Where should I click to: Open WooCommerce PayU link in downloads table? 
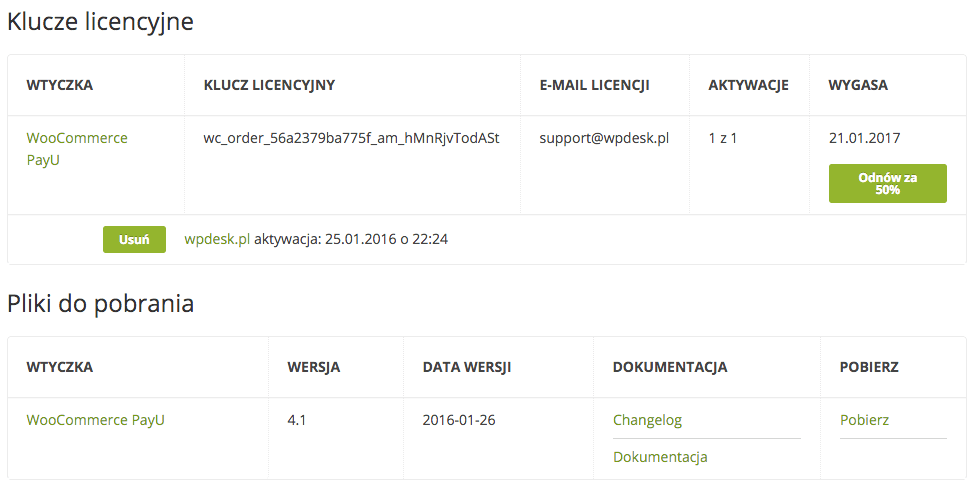tap(96, 420)
